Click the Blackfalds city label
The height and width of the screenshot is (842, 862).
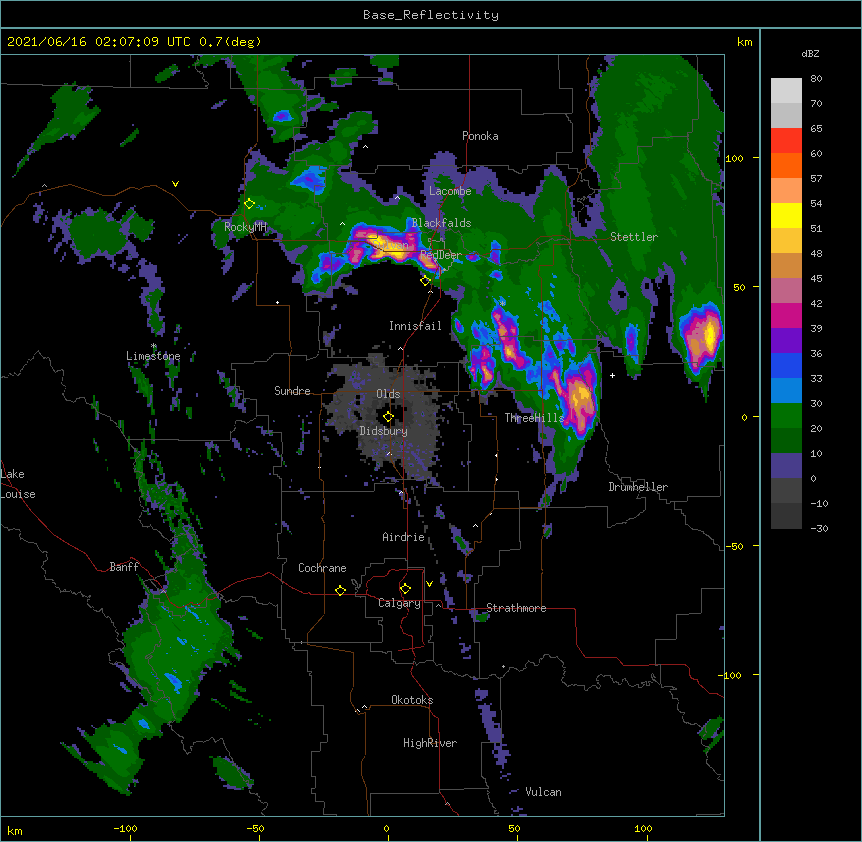coord(441,223)
